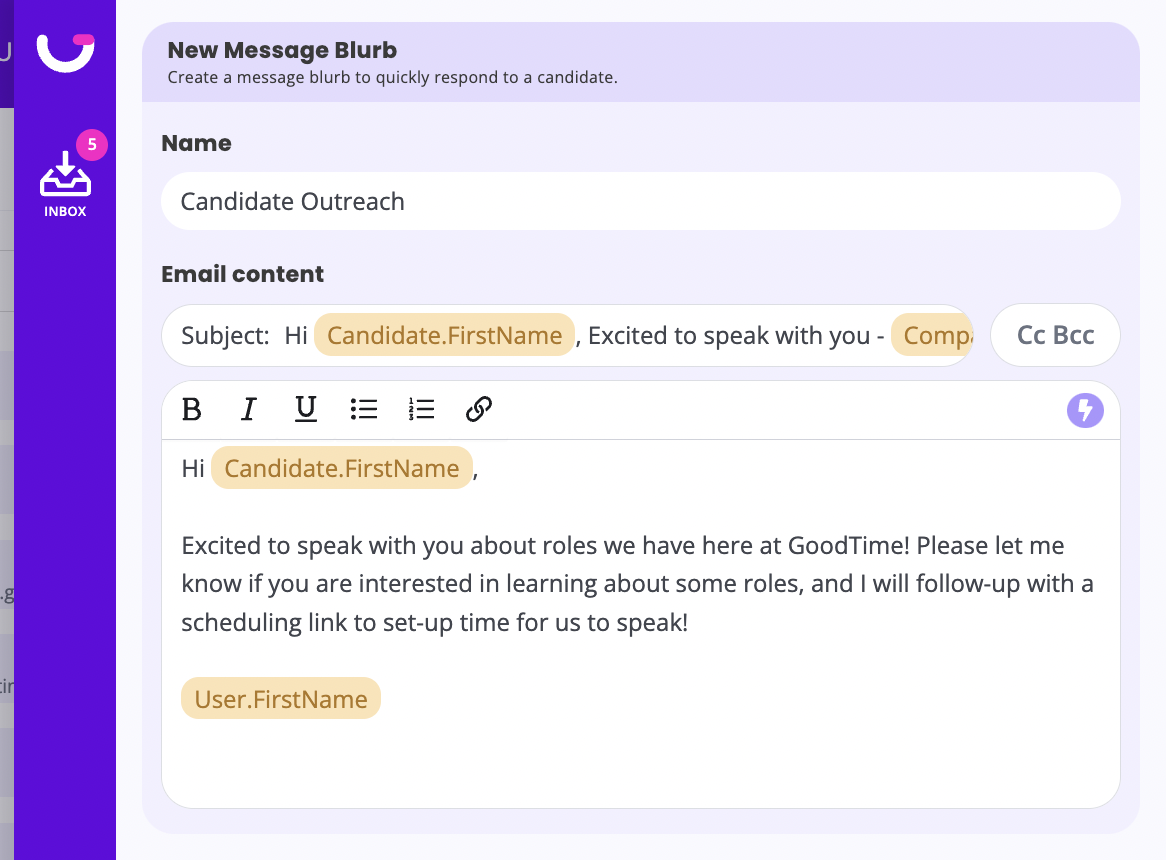Open the purple lightning bolt menu

point(1085,410)
